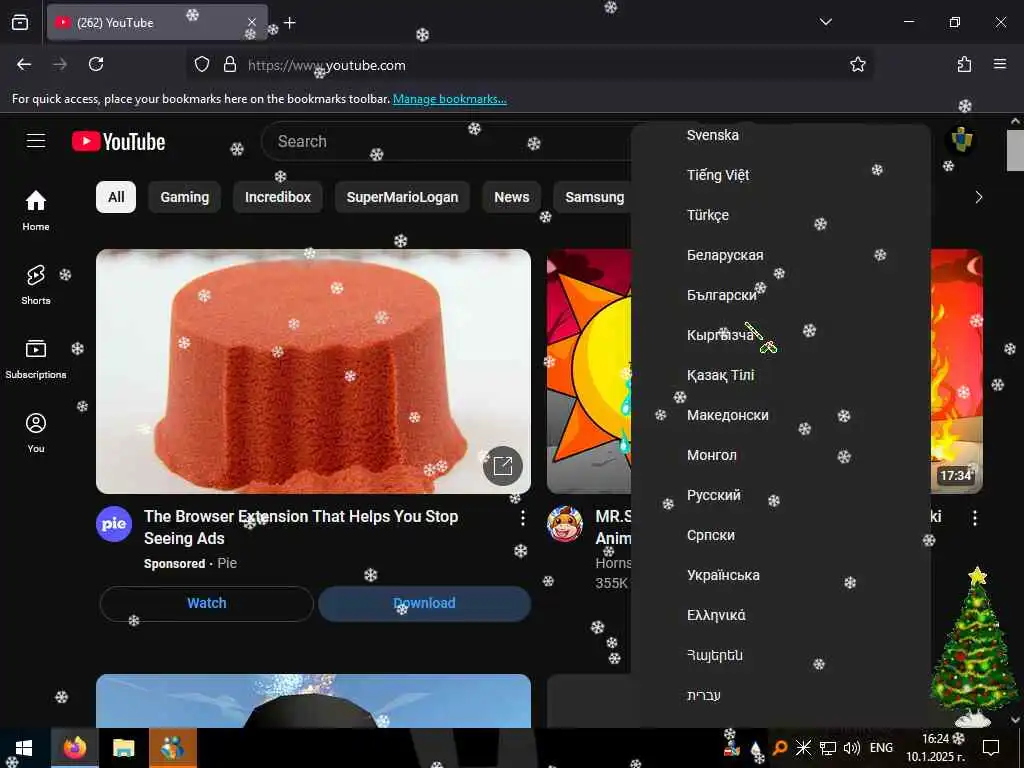Click the site security padlock icon
This screenshot has height=768, width=1024.
coord(229,64)
